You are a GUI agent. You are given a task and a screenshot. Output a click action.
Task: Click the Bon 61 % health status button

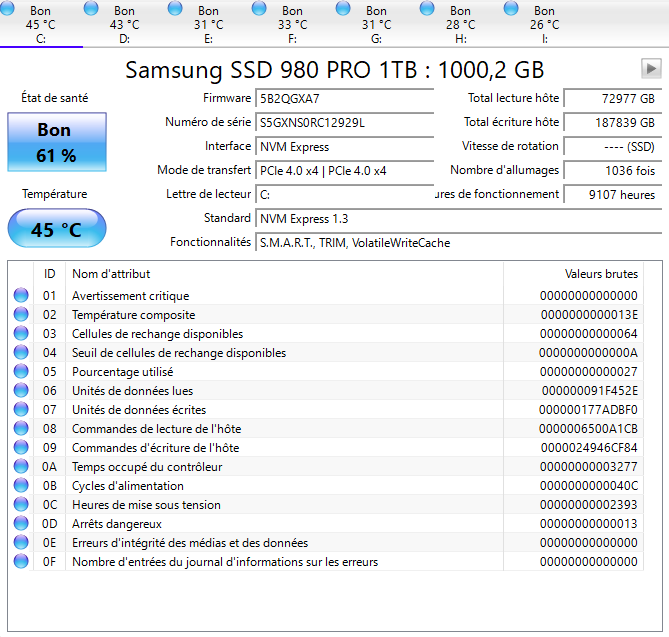(57, 142)
